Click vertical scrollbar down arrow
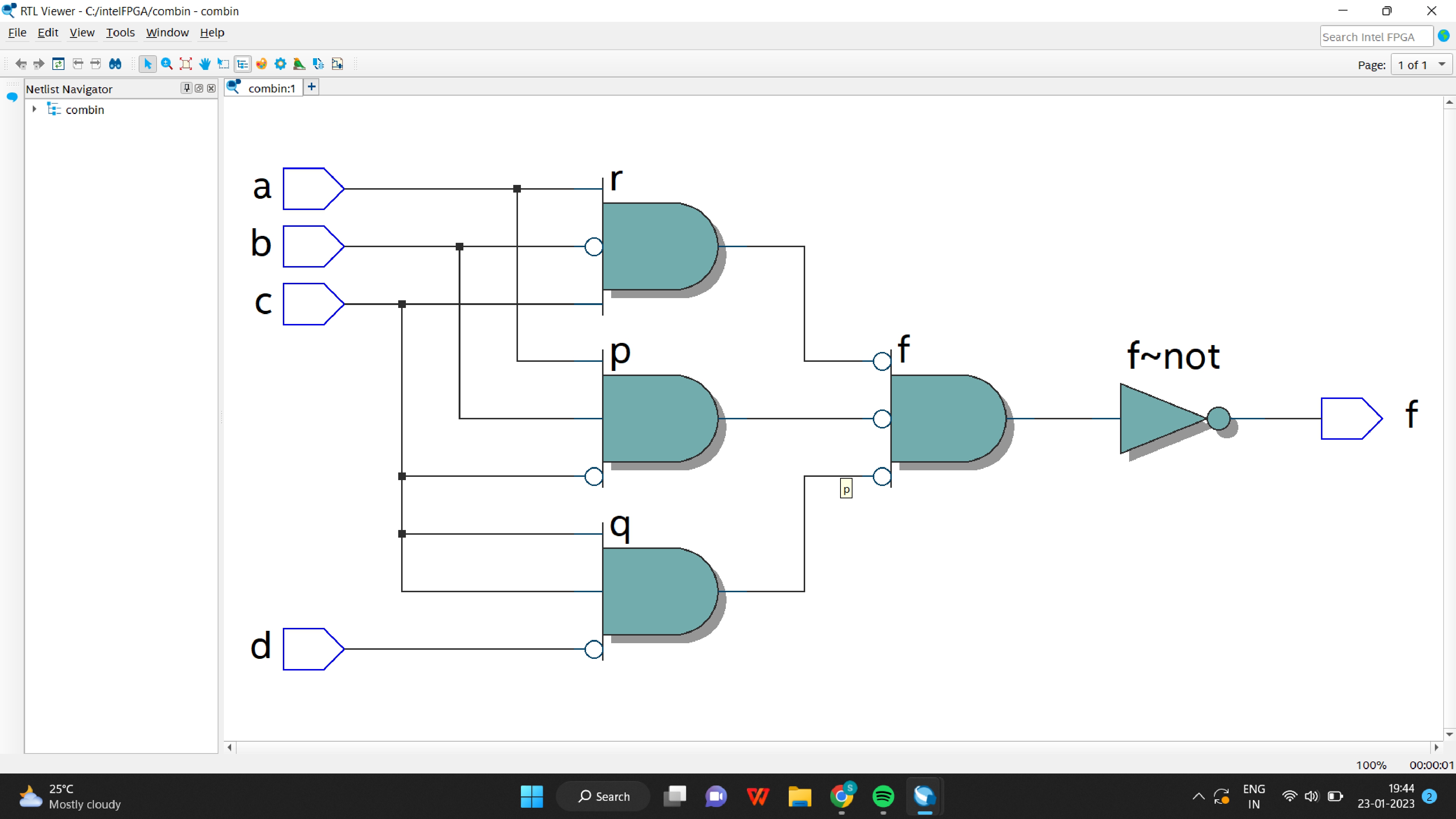The image size is (1456, 819). (x=1449, y=734)
